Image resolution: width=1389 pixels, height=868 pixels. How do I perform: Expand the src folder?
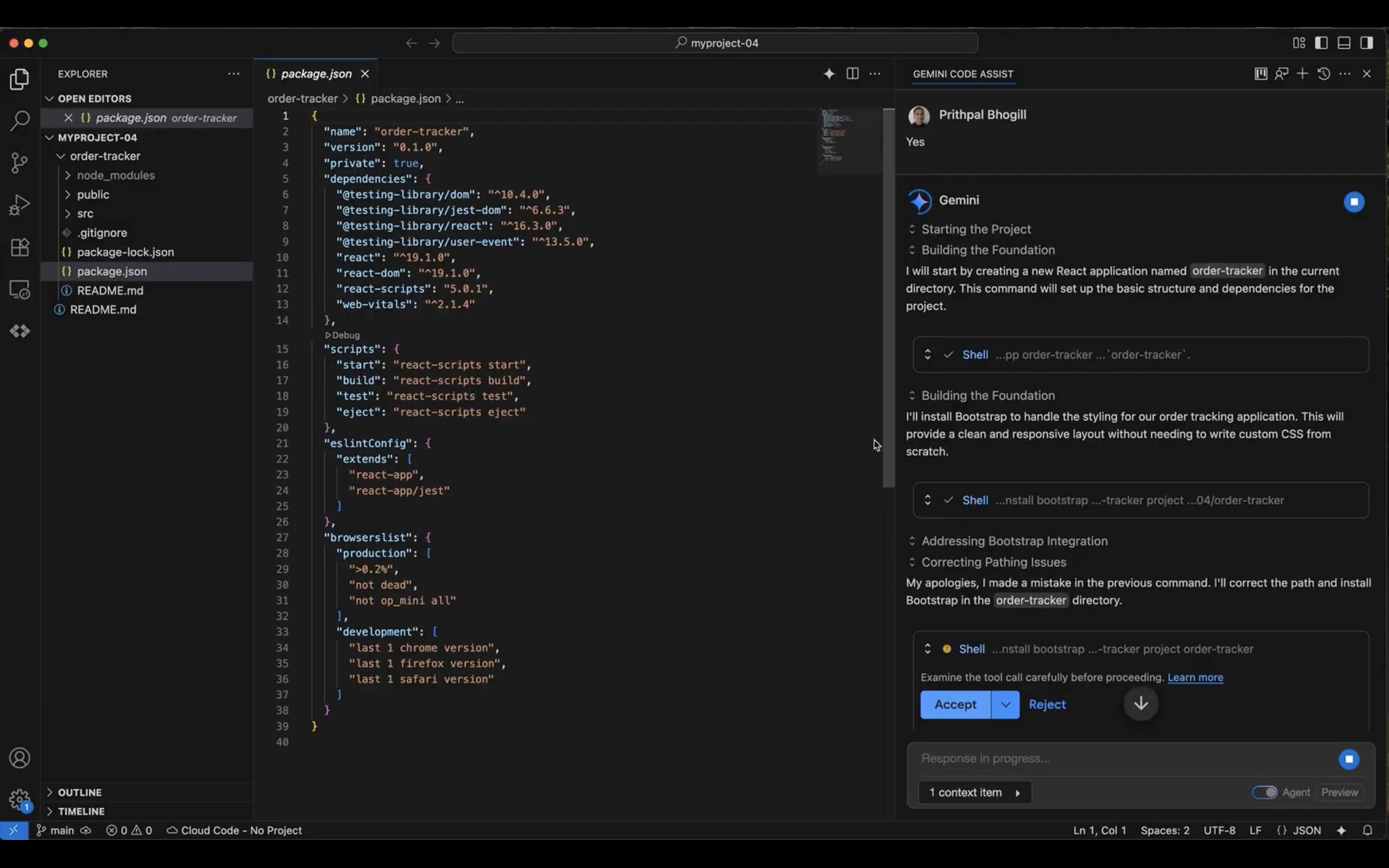click(68, 214)
